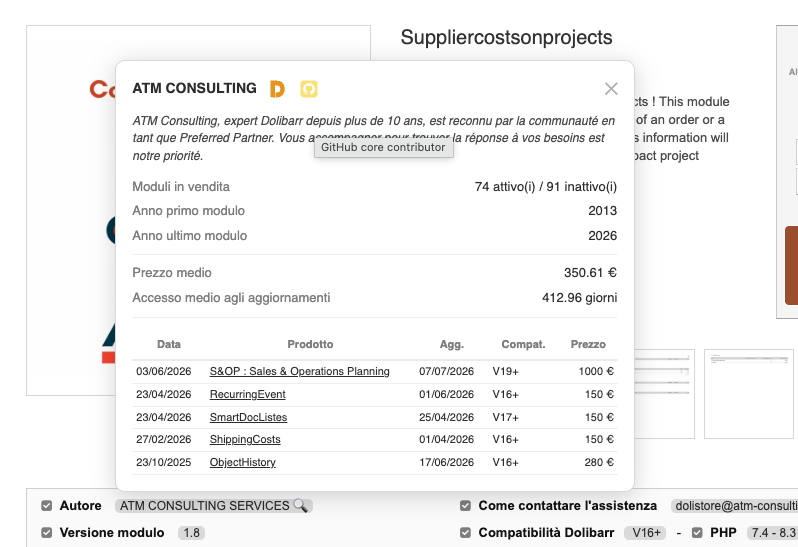Click the Agg. column header
Image resolution: width=798 pixels, height=547 pixels.
pos(452,344)
